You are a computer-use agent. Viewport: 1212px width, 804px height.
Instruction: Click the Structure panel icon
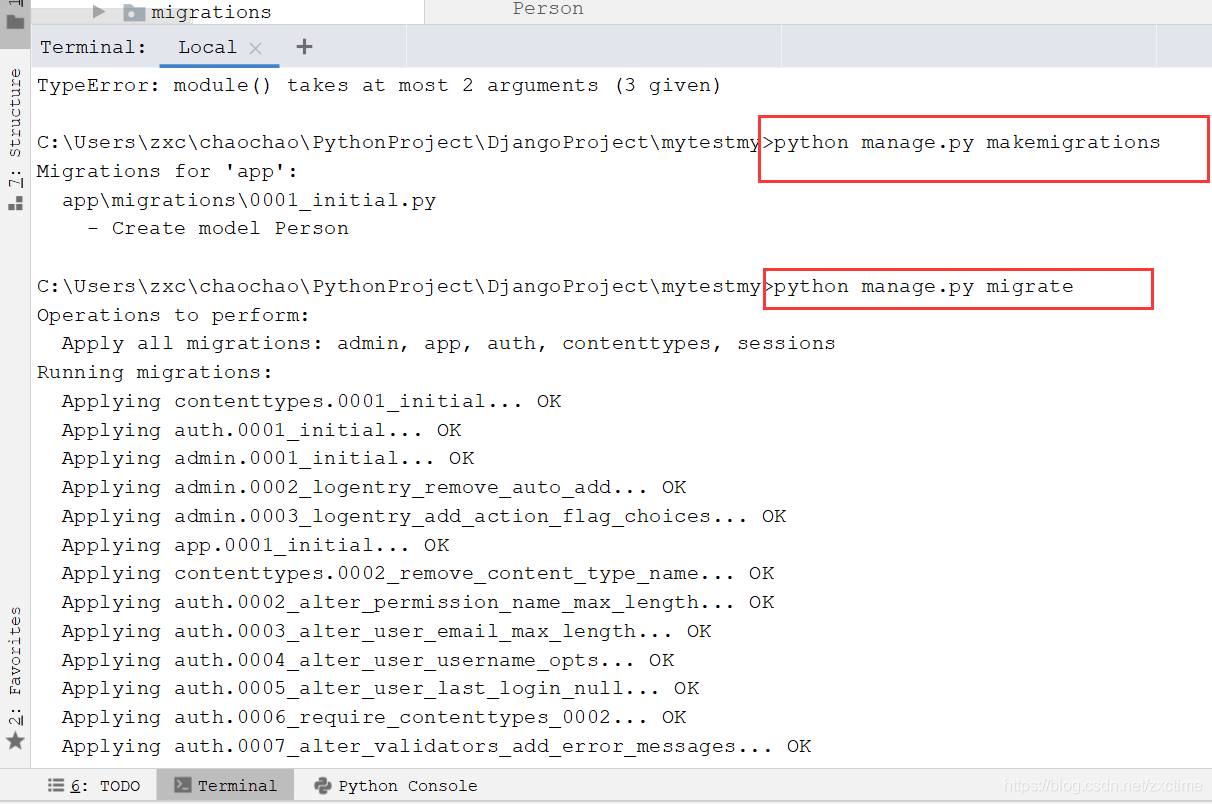click(15, 203)
